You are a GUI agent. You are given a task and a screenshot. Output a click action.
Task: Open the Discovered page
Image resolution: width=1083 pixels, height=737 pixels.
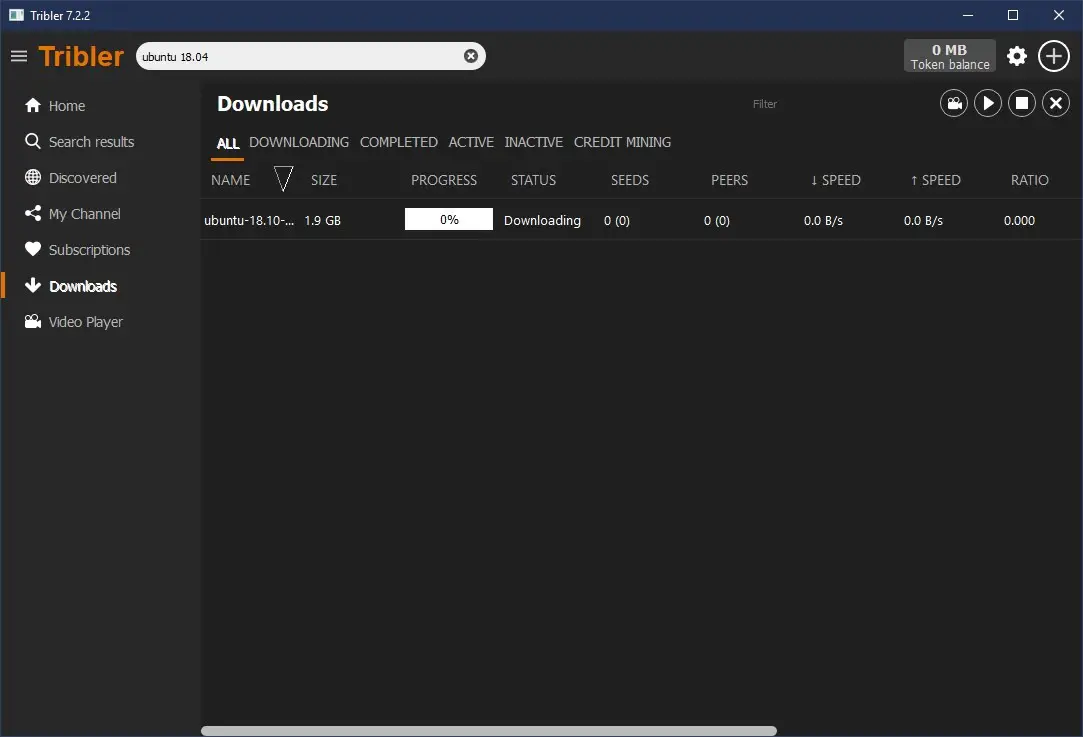[83, 178]
